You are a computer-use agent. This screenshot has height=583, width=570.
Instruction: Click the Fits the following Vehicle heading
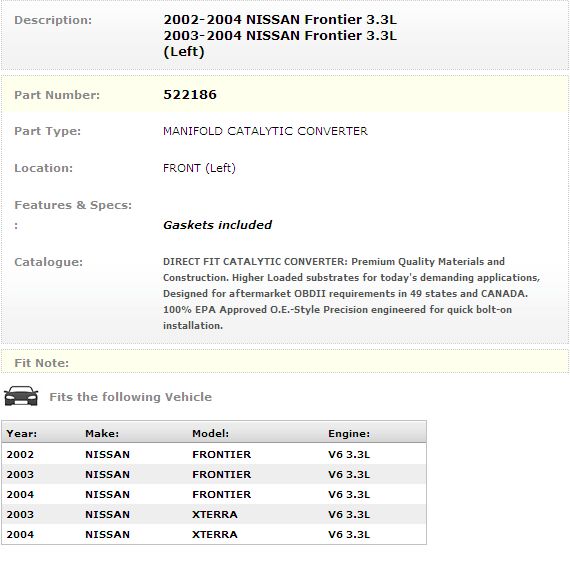[131, 397]
